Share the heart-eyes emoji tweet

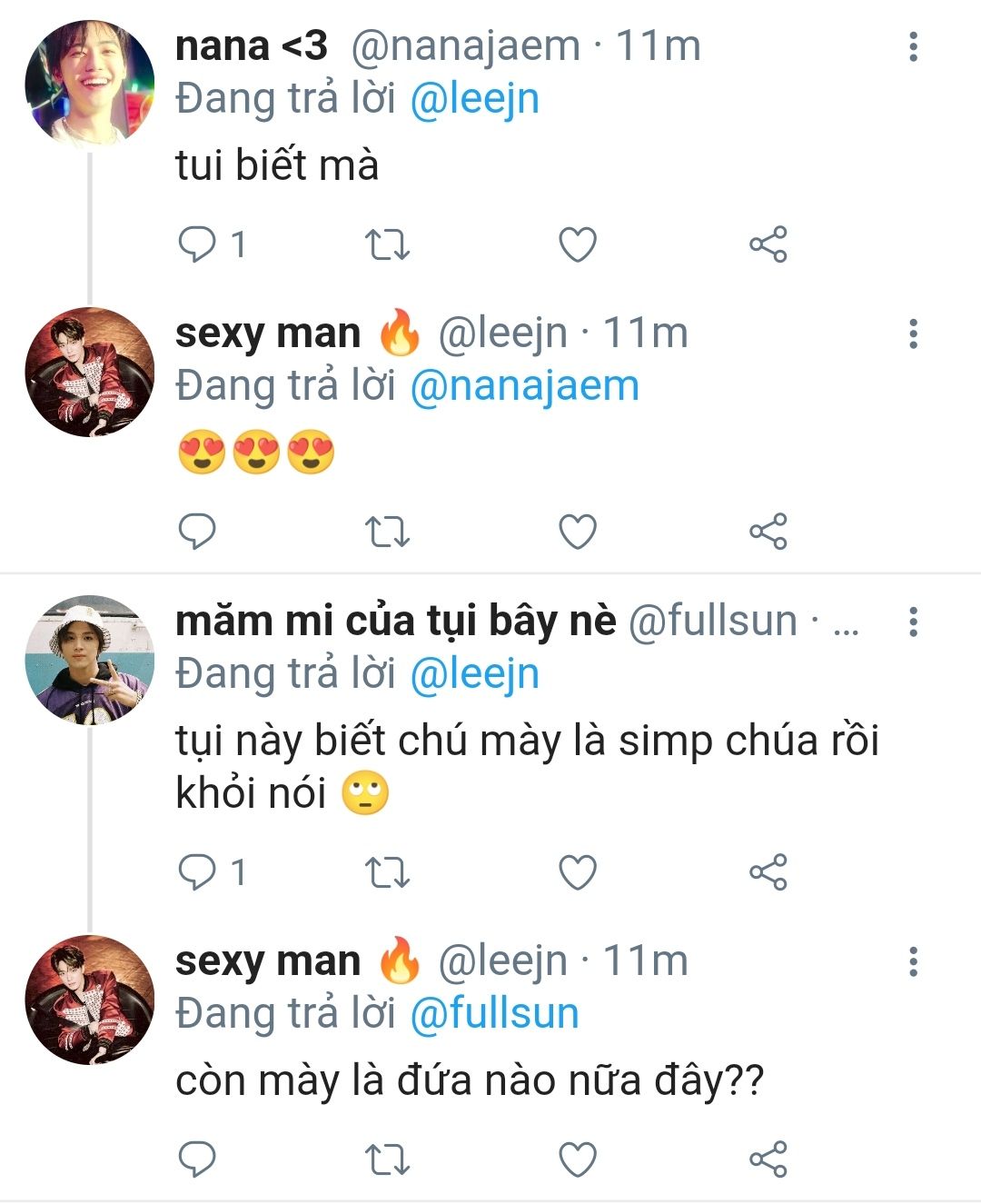(768, 532)
